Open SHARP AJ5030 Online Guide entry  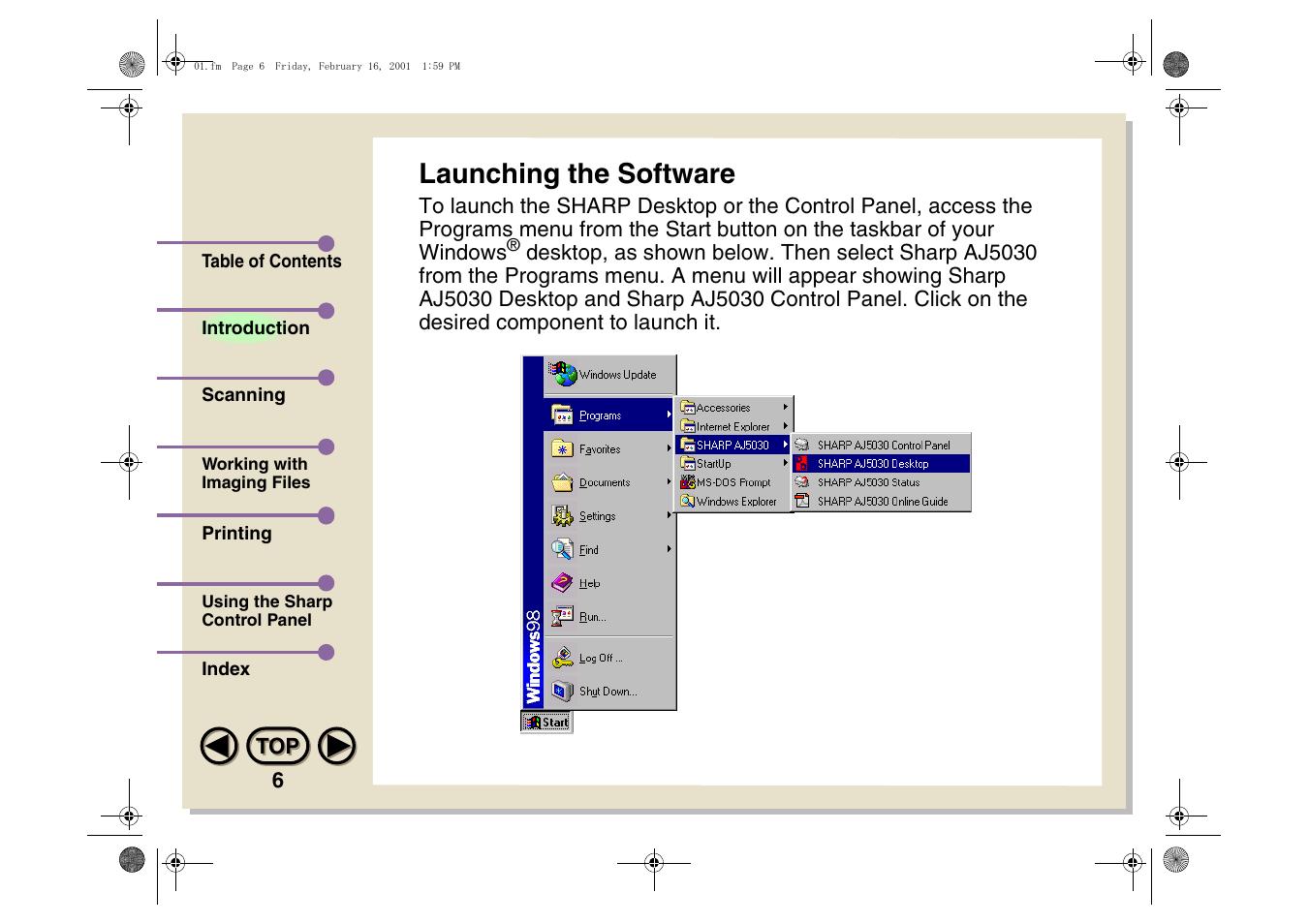click(881, 501)
